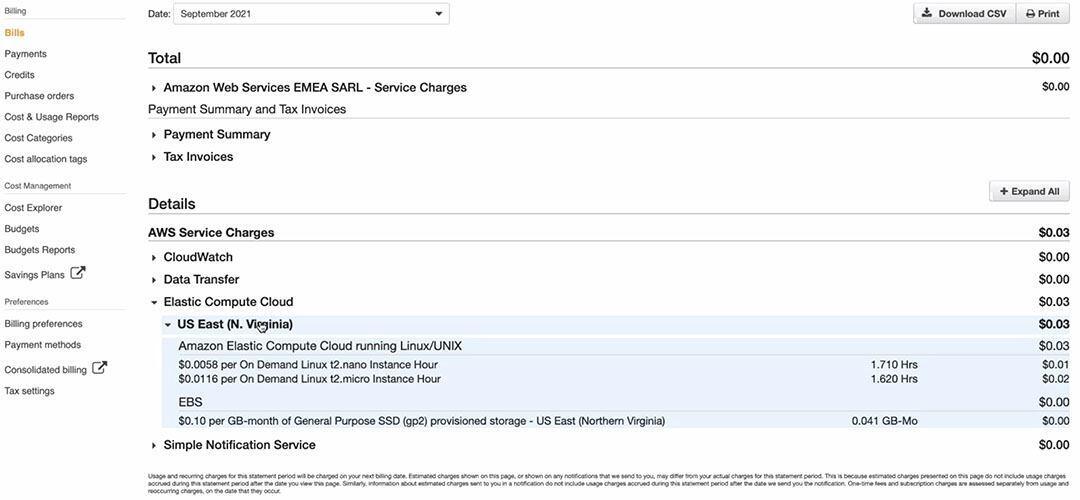This screenshot has width=1080, height=500.
Task: Open Budgets in the sidebar
Action: tap(22, 229)
